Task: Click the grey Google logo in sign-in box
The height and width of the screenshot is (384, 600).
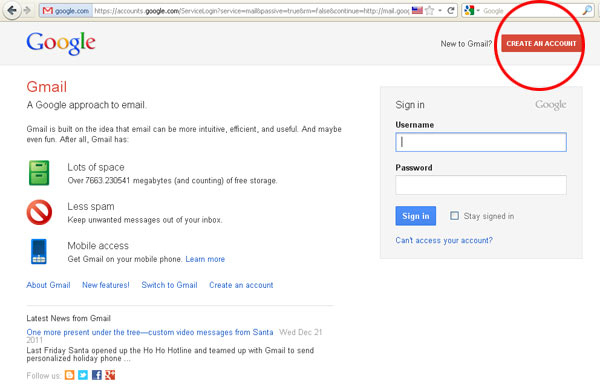Action: pyautogui.click(x=551, y=105)
